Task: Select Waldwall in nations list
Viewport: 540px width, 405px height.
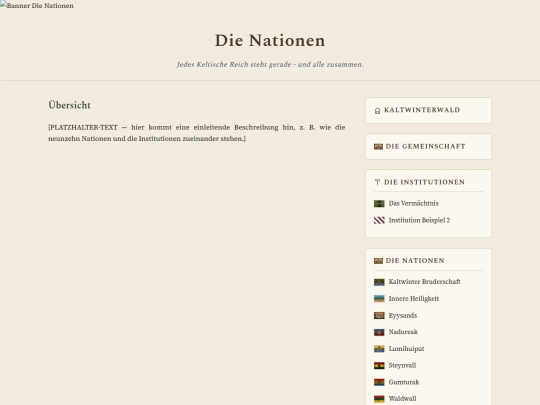Action: [x=402, y=399]
